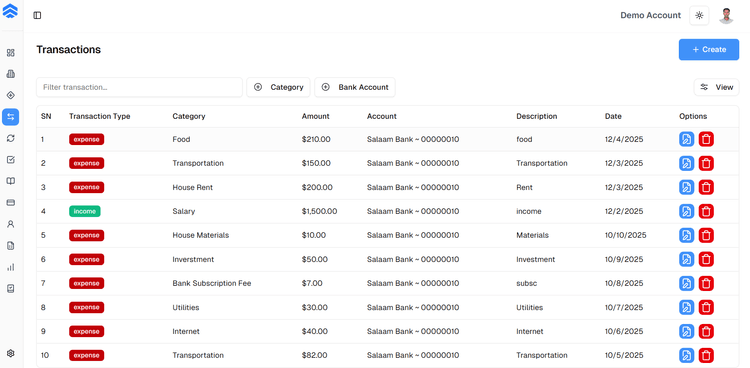Edit the $82.00 Transportation transaction
Viewport: 750px width, 368px height.
(x=687, y=356)
